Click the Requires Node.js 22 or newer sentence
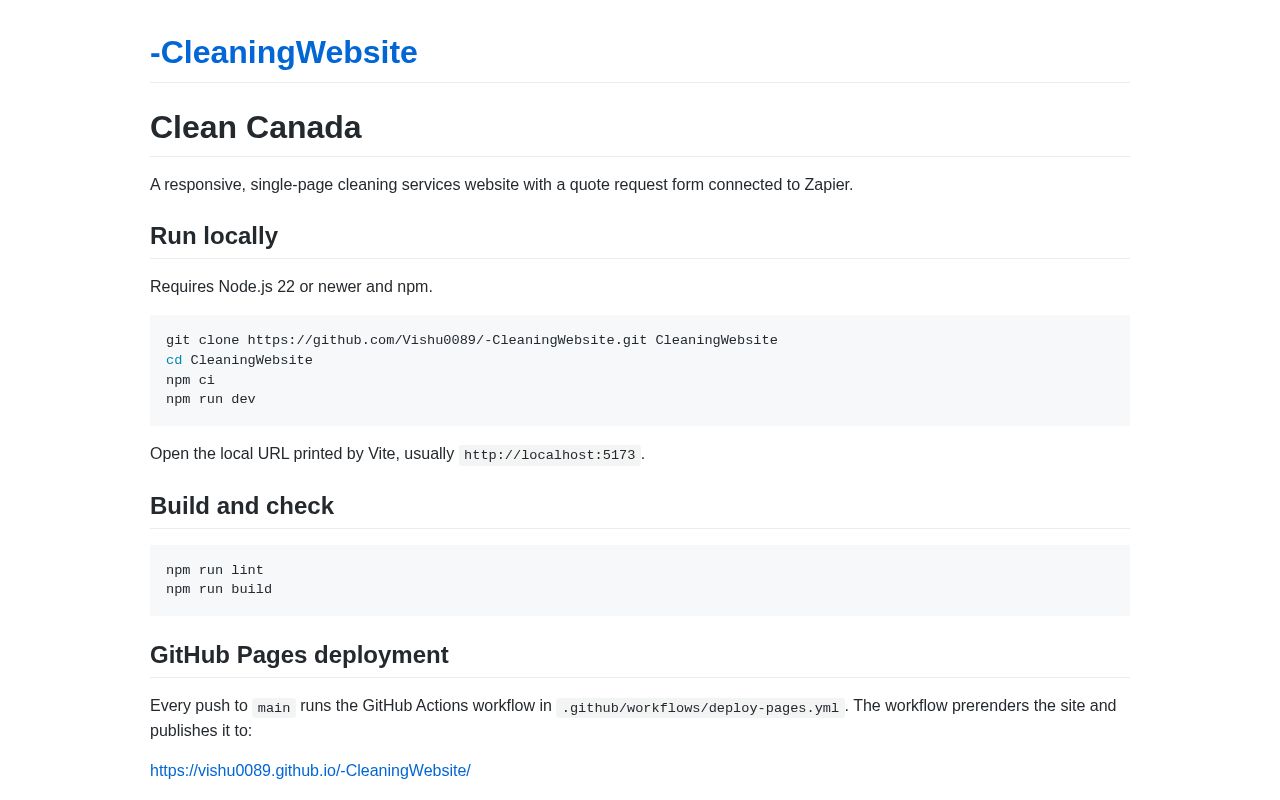Screen dimensions: 1280x800 pos(291,287)
